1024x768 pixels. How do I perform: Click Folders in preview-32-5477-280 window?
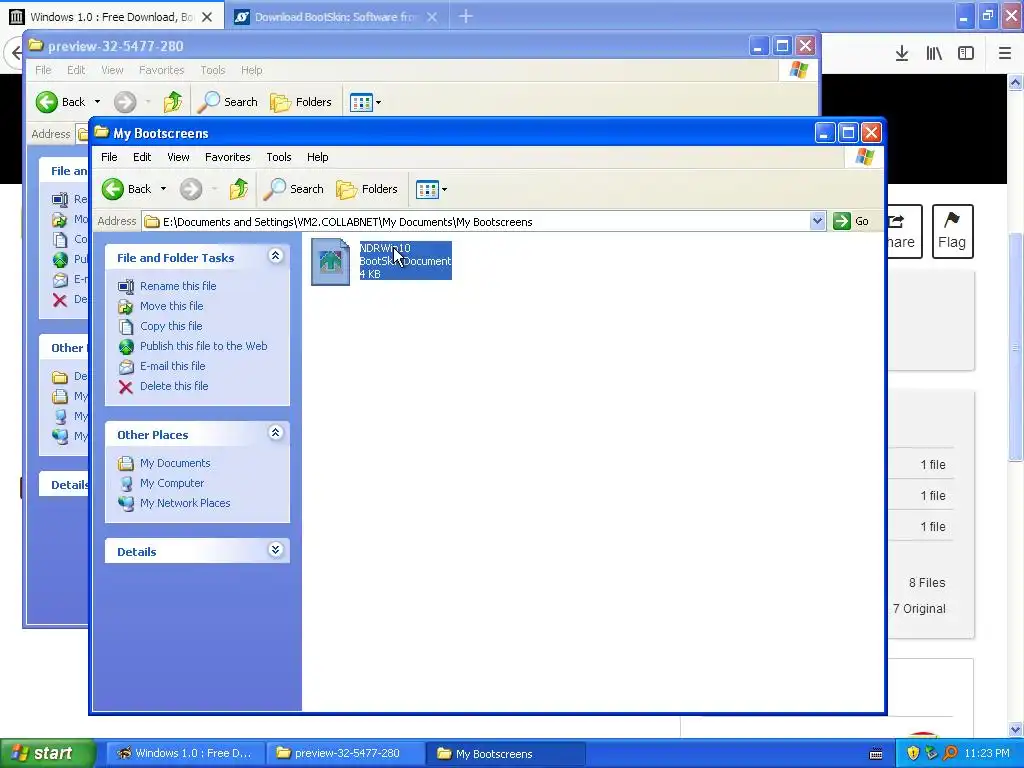pos(301,102)
